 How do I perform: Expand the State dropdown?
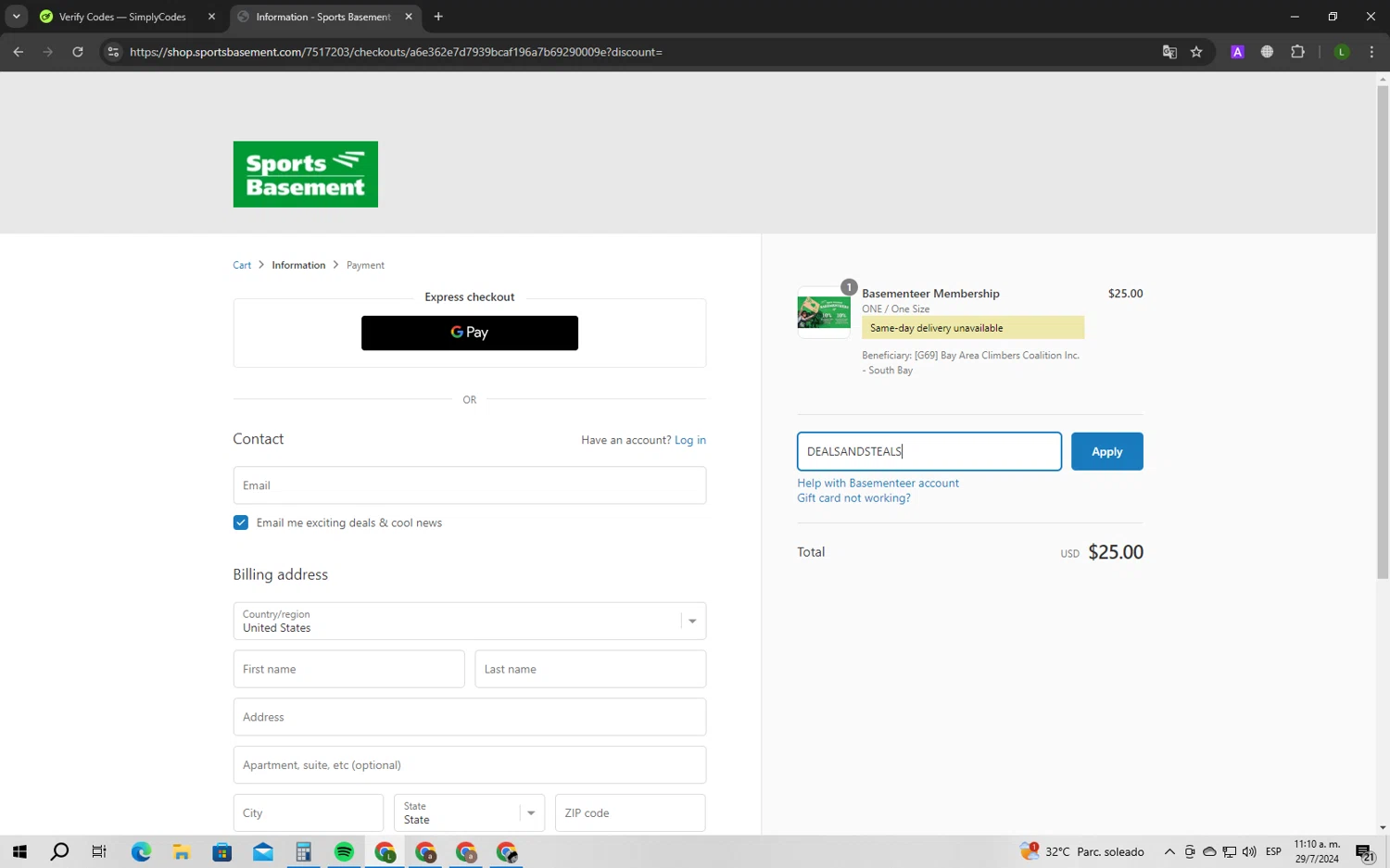(x=469, y=812)
